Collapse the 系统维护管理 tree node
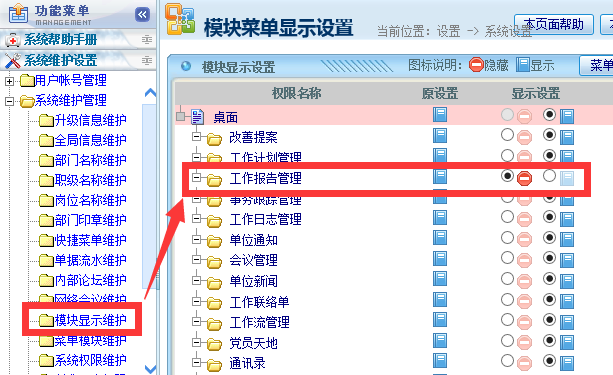 coord(9,101)
